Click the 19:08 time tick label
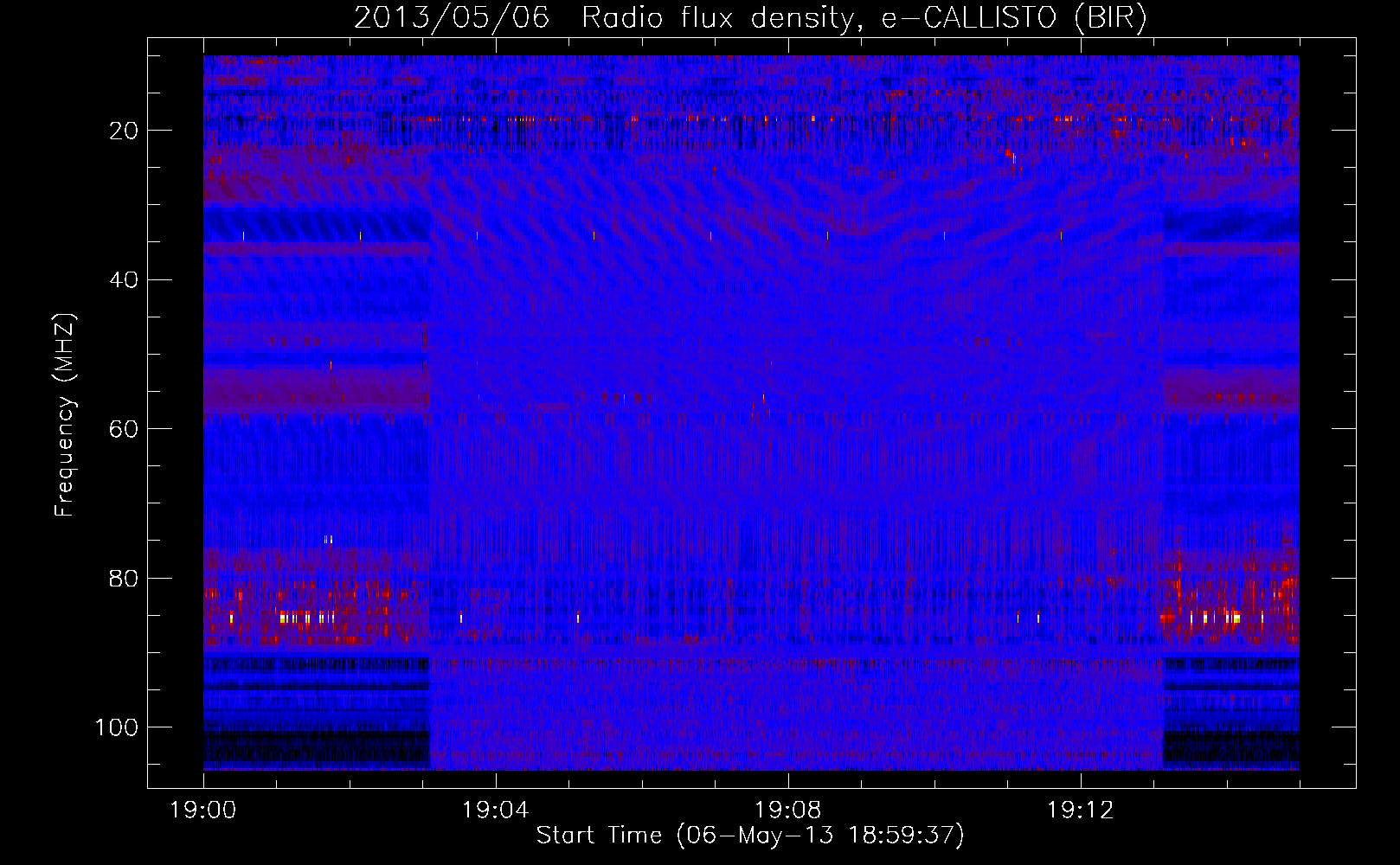 click(x=788, y=811)
